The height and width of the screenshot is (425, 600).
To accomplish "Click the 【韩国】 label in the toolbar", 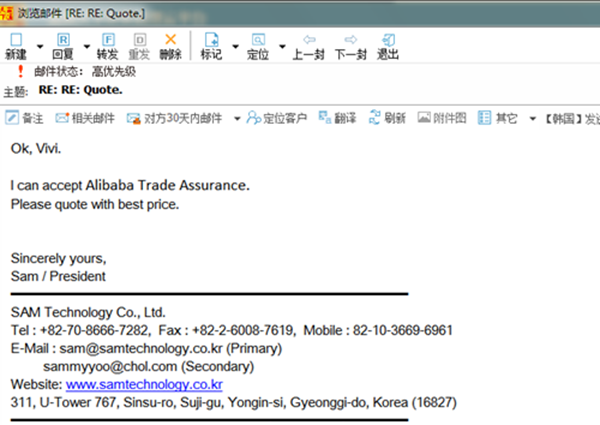I will tap(563, 119).
